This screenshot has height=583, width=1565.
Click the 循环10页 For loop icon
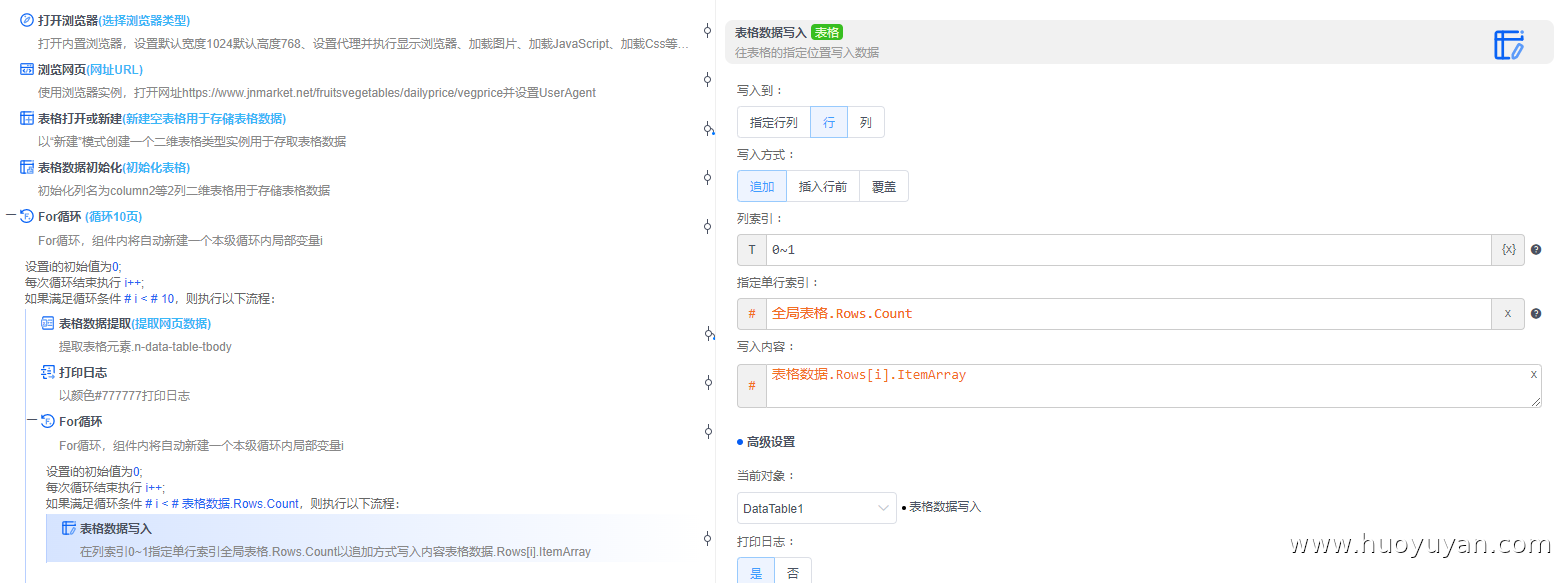pos(27,216)
